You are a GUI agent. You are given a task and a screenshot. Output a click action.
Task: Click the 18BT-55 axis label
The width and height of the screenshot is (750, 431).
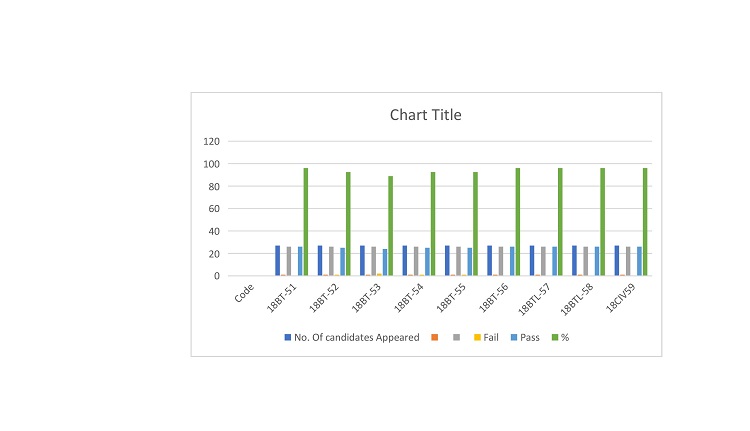[451, 298]
